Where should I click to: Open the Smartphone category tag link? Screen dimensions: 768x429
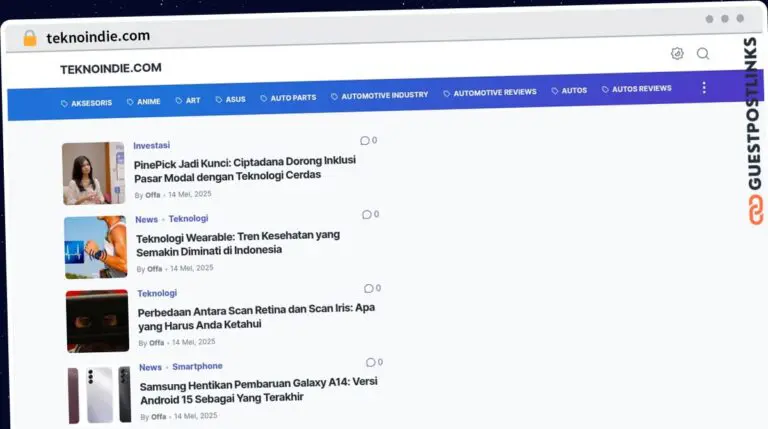point(197,367)
